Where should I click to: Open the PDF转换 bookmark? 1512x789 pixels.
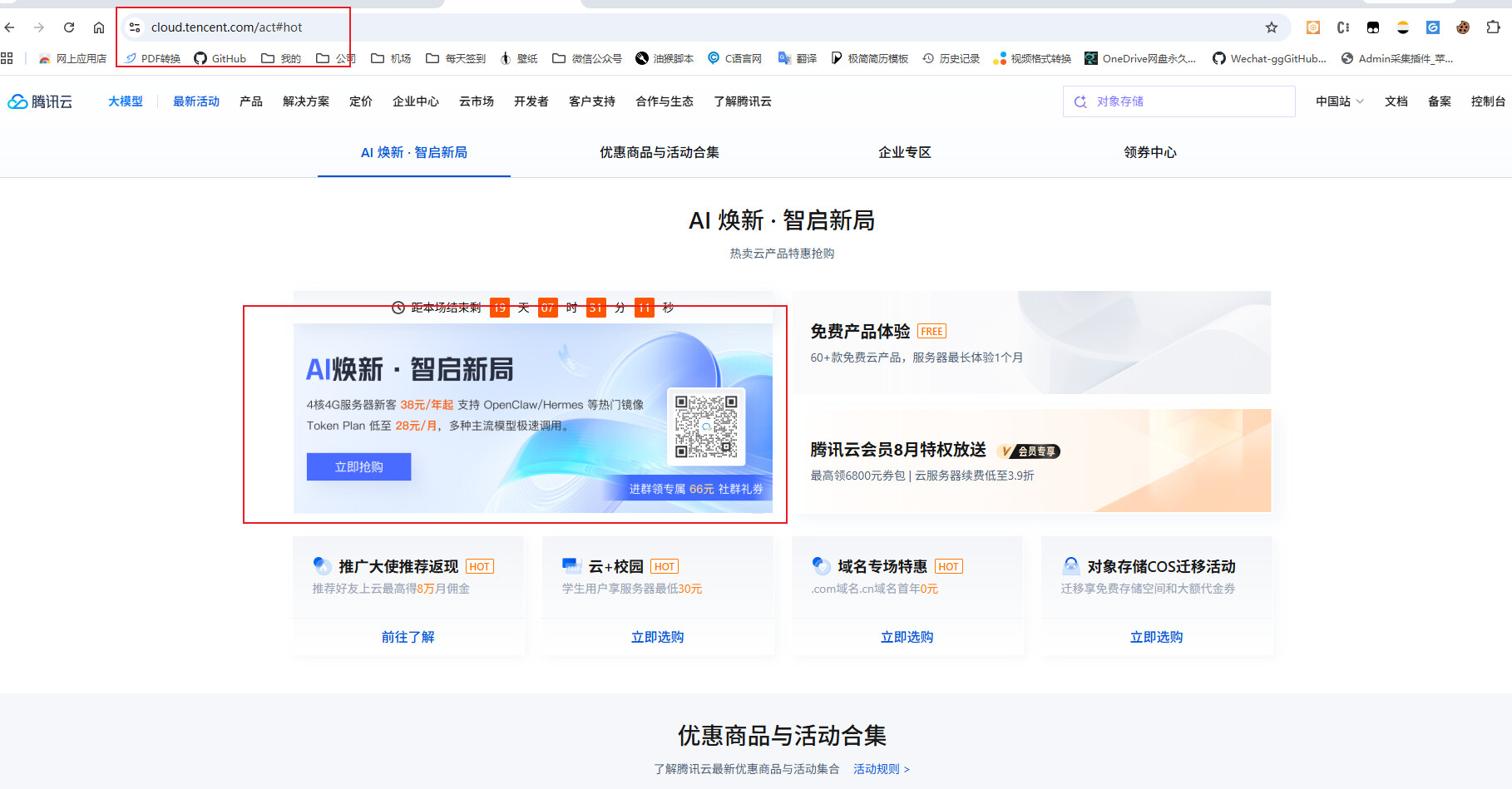pos(153,58)
